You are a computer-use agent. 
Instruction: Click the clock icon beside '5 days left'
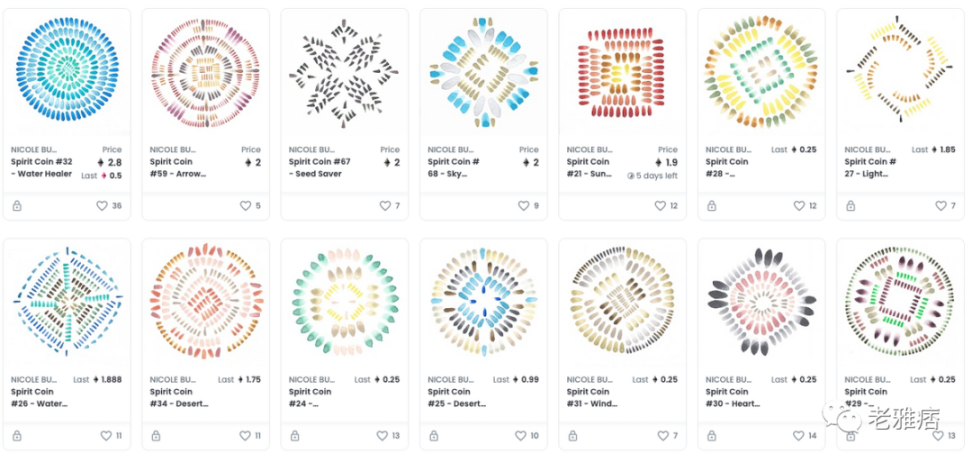pos(630,176)
